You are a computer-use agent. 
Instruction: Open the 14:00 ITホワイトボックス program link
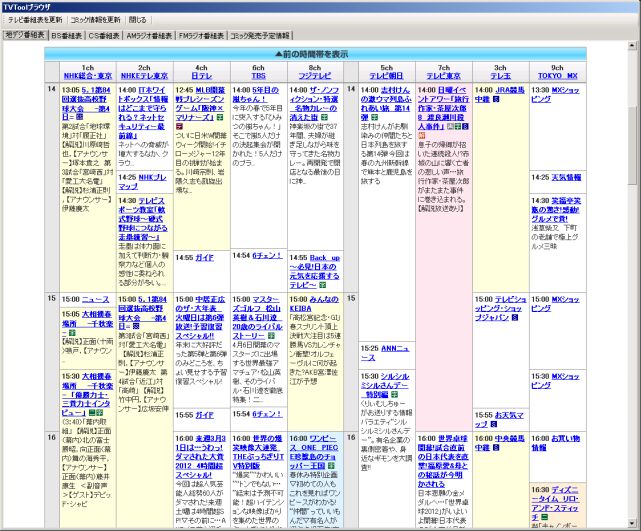143,112
